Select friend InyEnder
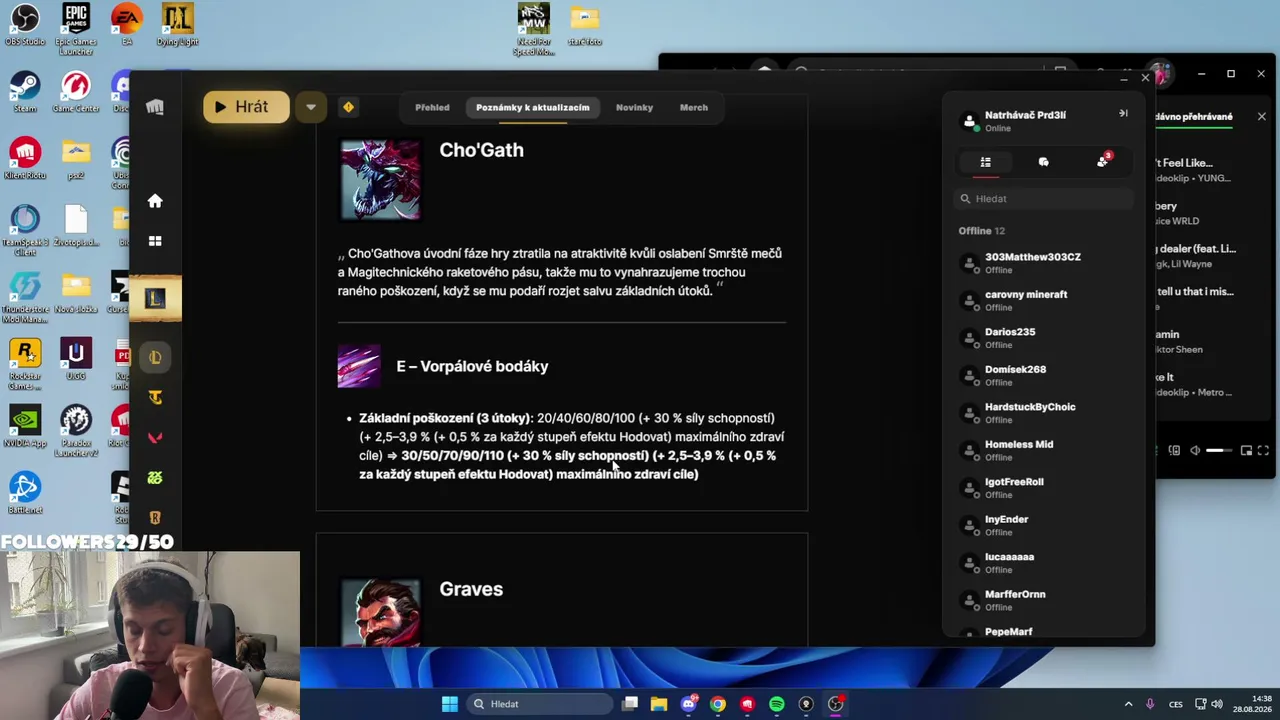The height and width of the screenshot is (720, 1280). [1045, 526]
